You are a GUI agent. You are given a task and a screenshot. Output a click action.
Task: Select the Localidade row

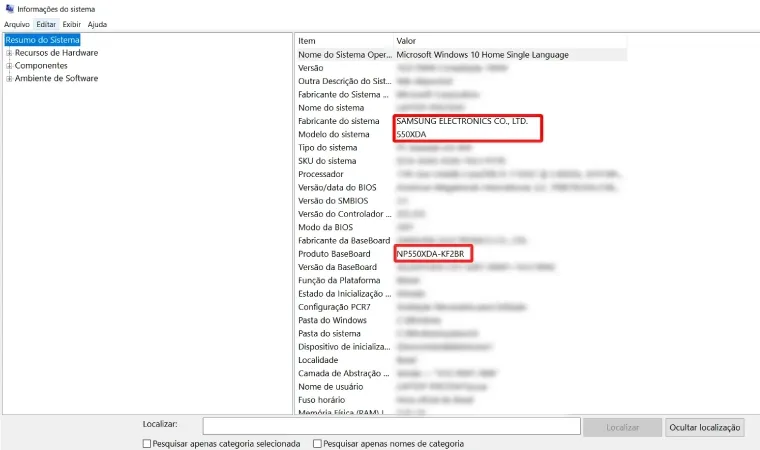(461, 360)
